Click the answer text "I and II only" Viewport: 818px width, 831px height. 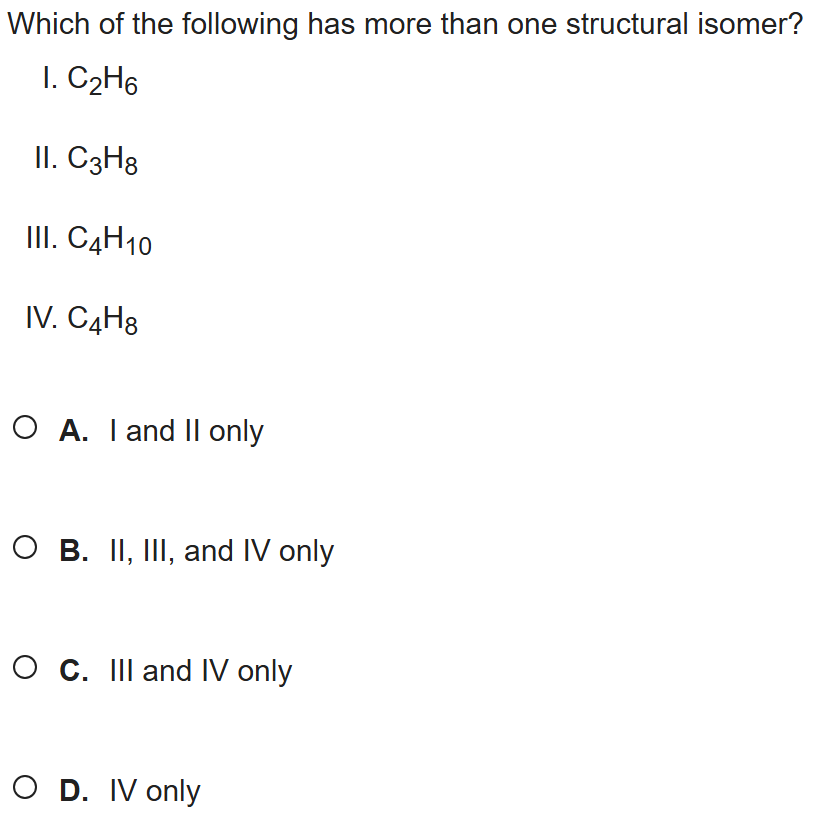pos(187,431)
